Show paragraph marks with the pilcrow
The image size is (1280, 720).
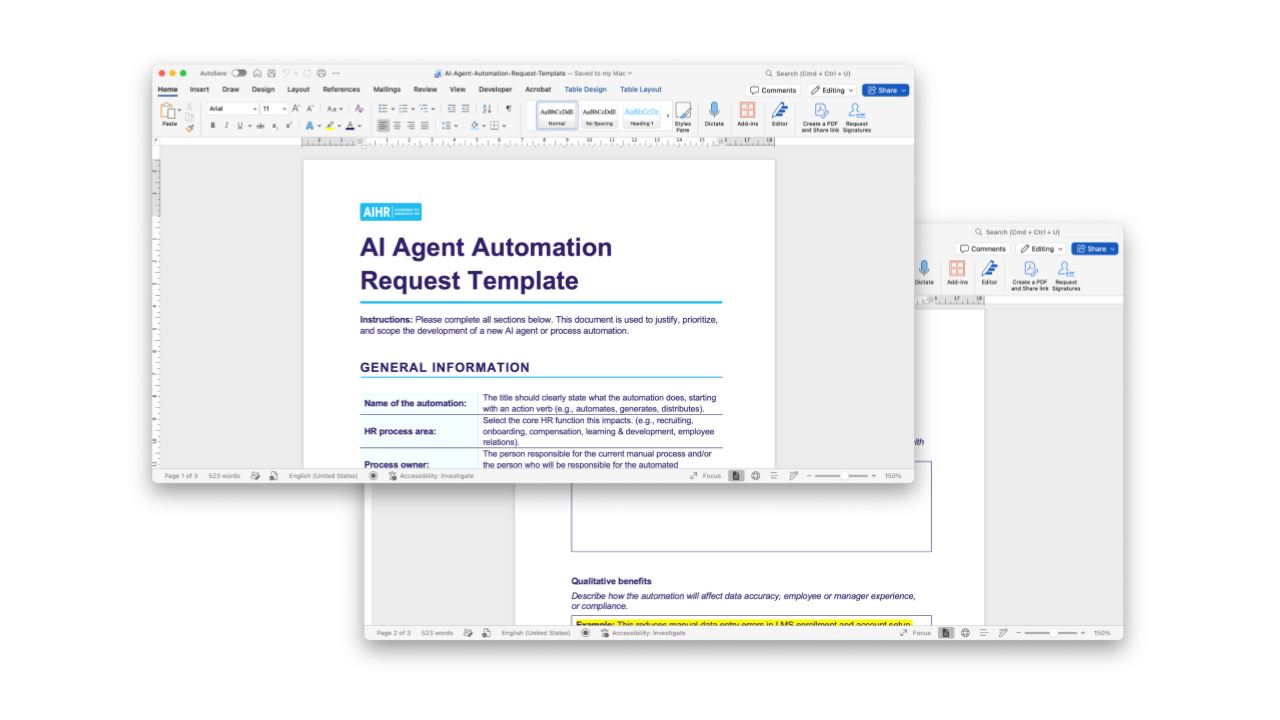(x=508, y=108)
